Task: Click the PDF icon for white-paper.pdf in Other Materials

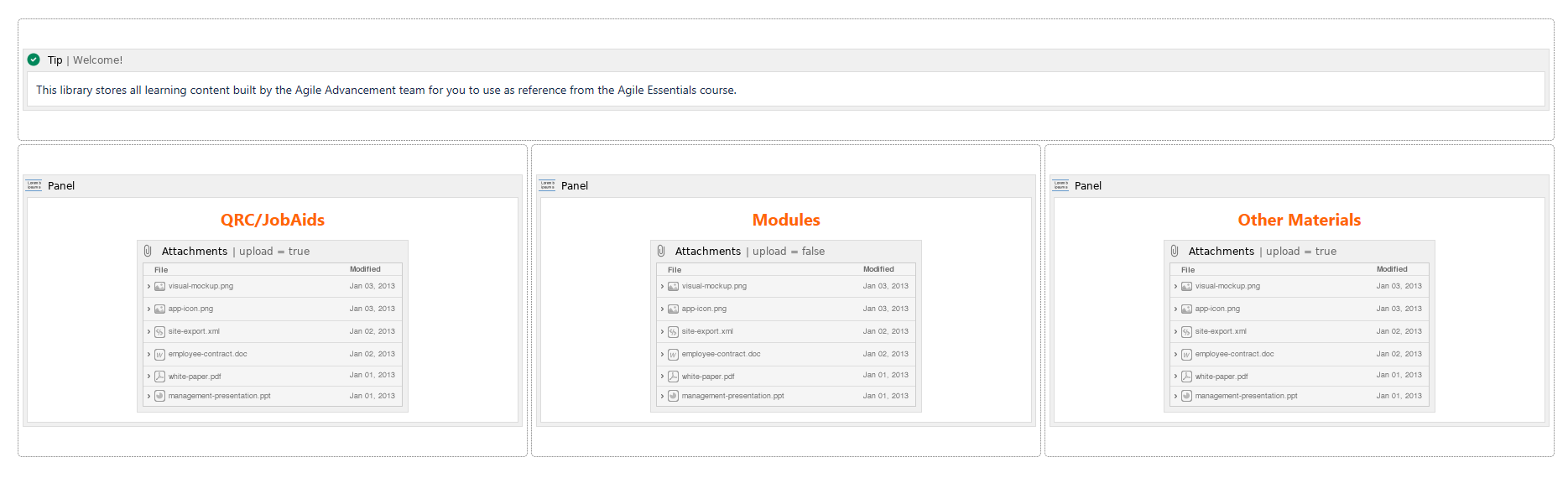Action: tap(1186, 377)
